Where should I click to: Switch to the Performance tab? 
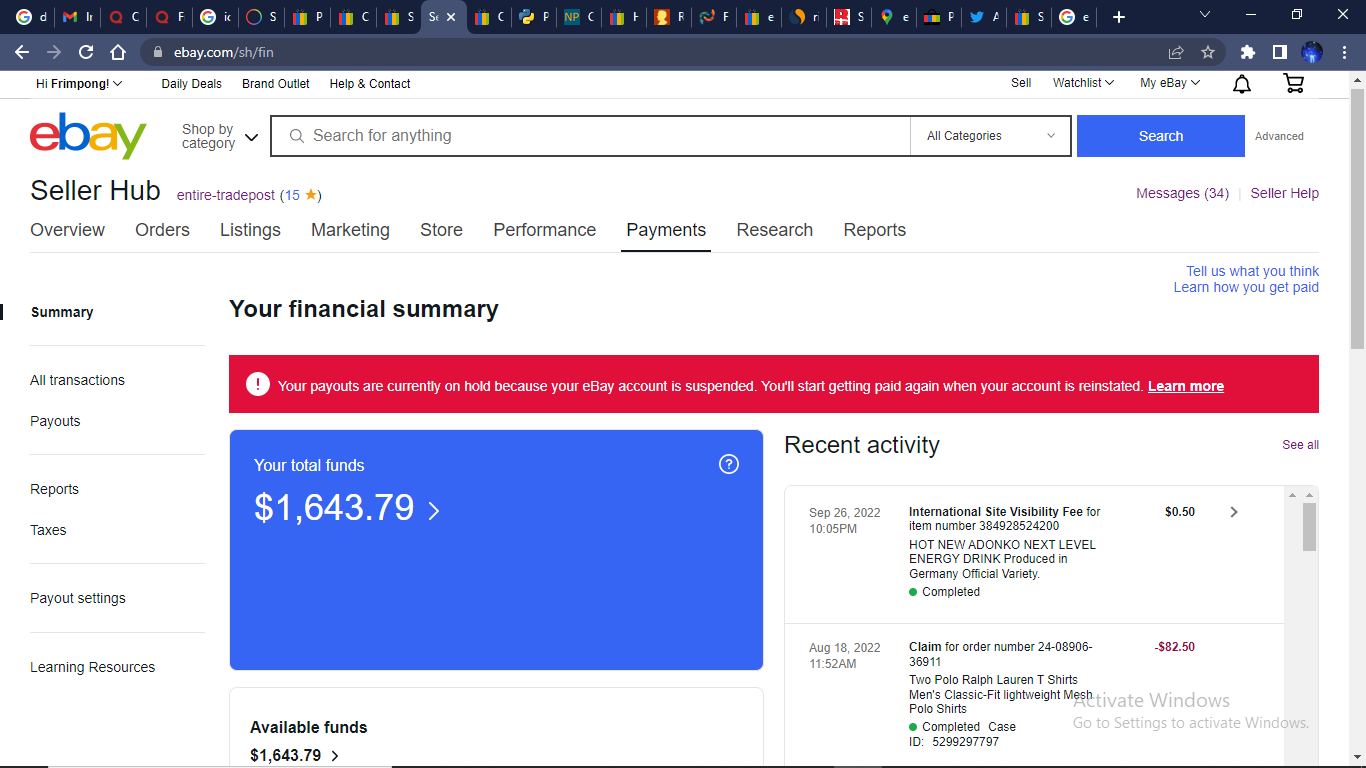coord(544,230)
